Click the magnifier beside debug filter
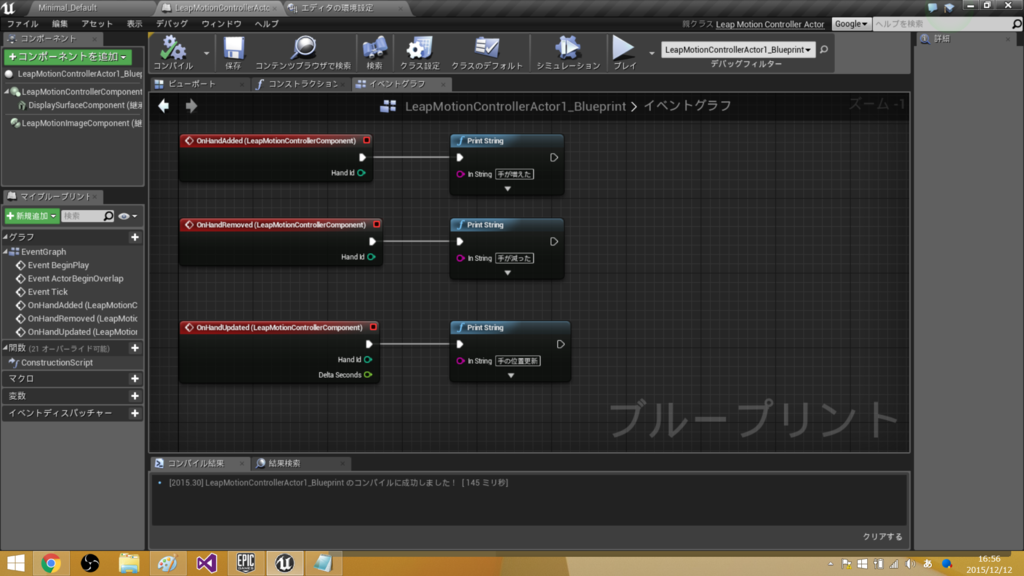 coord(824,50)
